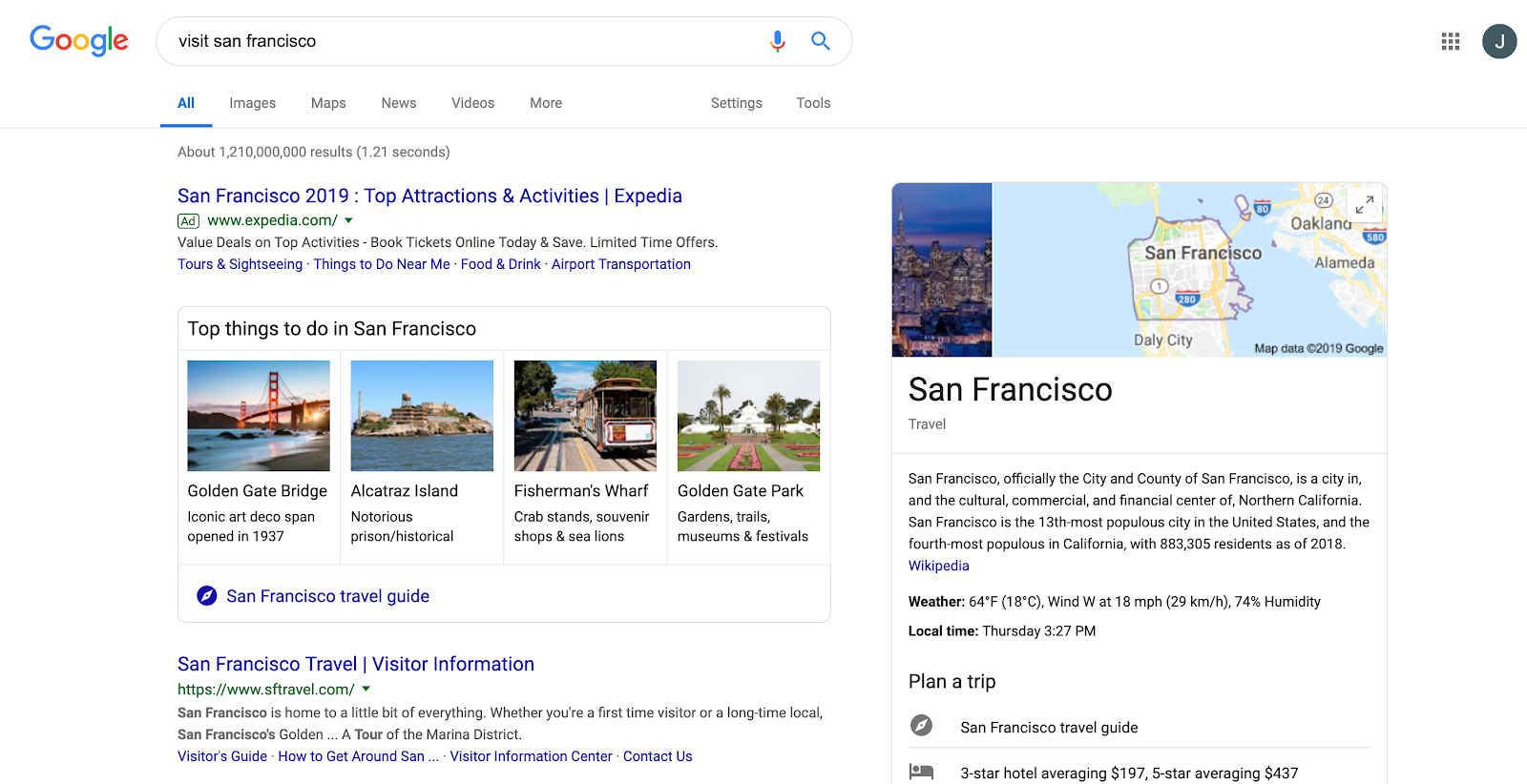The image size is (1527, 784).
Task: Click the Plan a trip compass icon
Action: pyautogui.click(x=921, y=726)
